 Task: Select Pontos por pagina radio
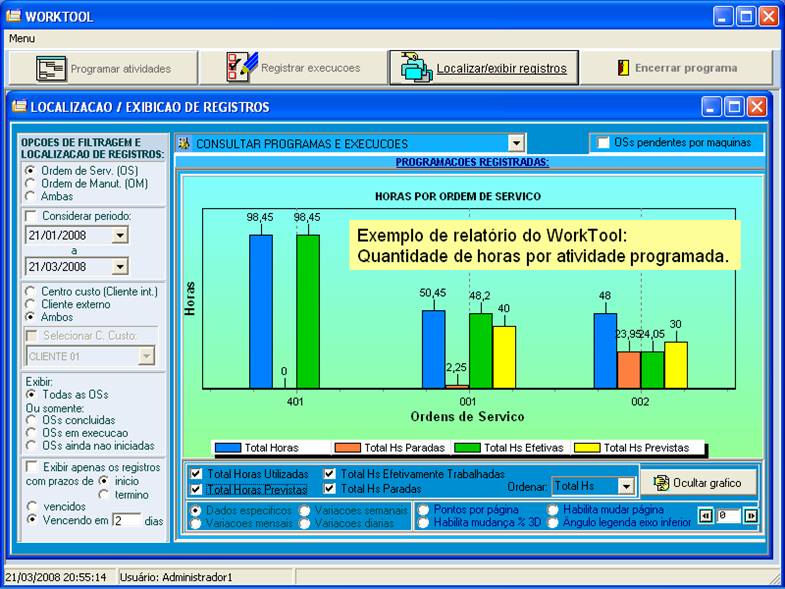point(424,510)
